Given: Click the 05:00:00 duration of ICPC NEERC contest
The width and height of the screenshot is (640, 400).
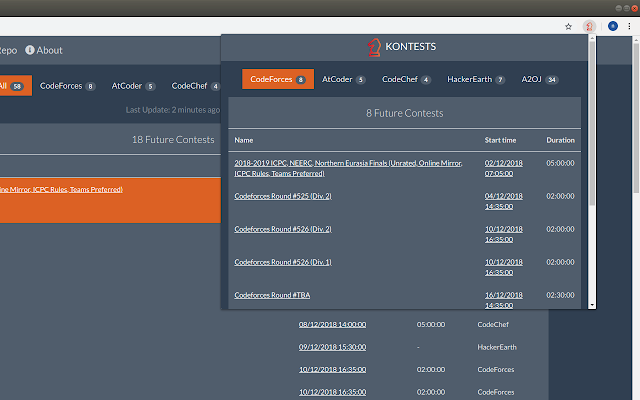Looking at the screenshot, I should click(560, 163).
